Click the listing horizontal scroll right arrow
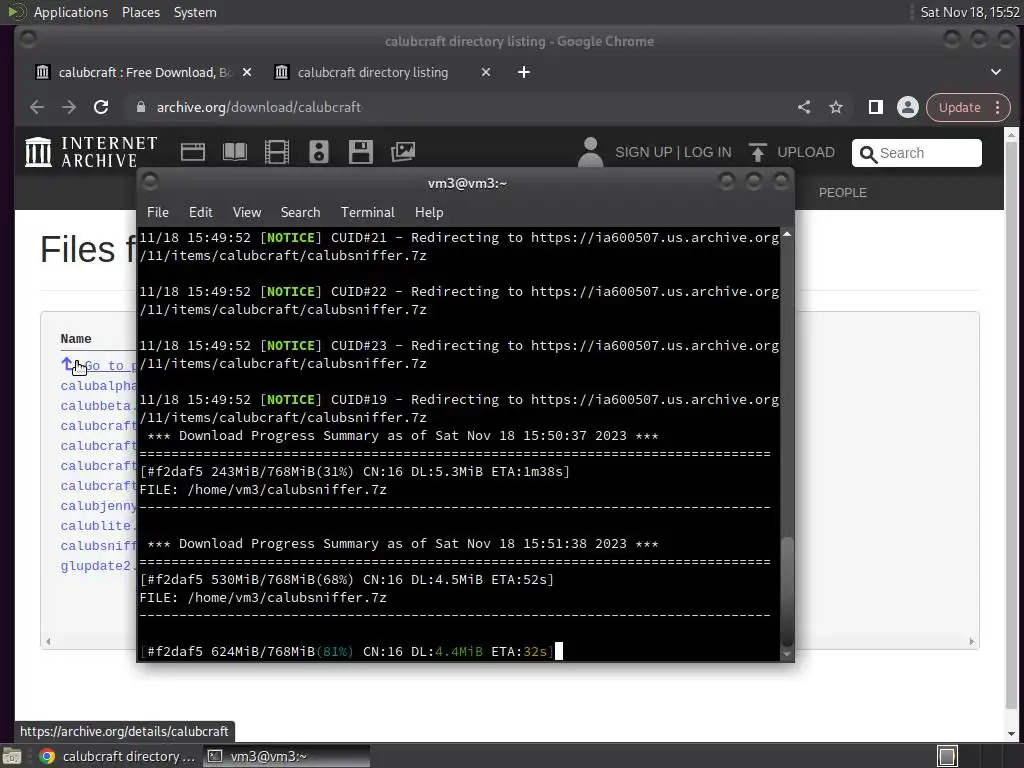The image size is (1024, 768). (x=971, y=641)
